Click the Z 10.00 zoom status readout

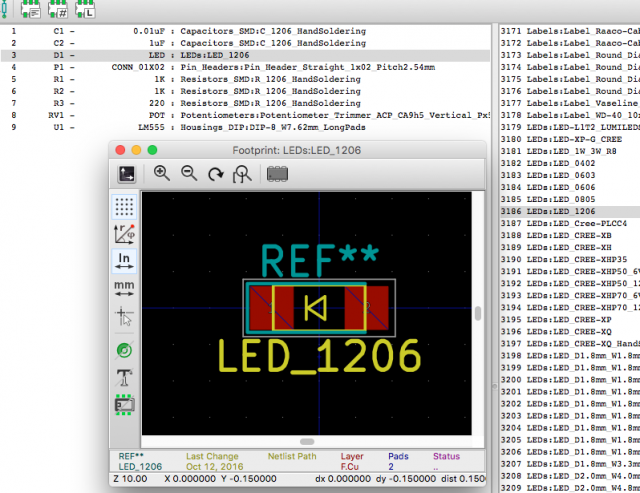tap(130, 479)
